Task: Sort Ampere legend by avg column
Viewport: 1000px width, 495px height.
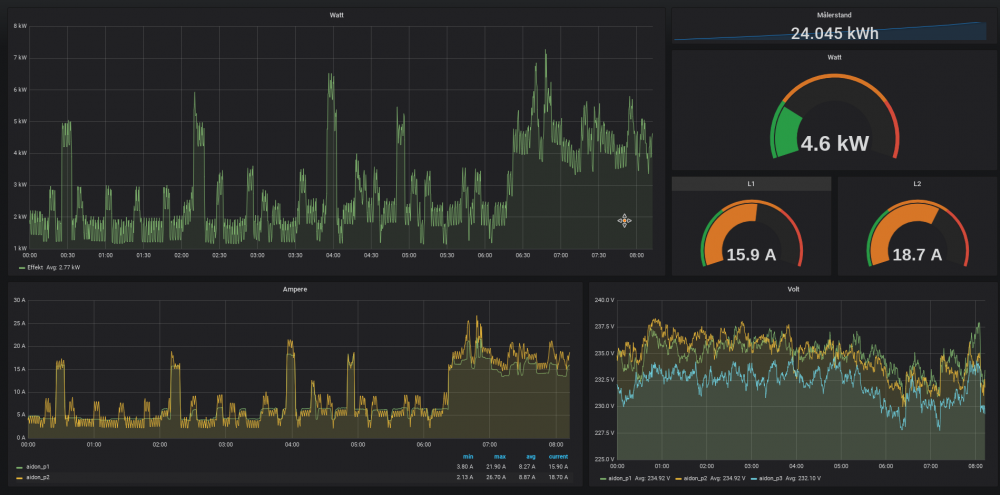Action: pyautogui.click(x=530, y=457)
